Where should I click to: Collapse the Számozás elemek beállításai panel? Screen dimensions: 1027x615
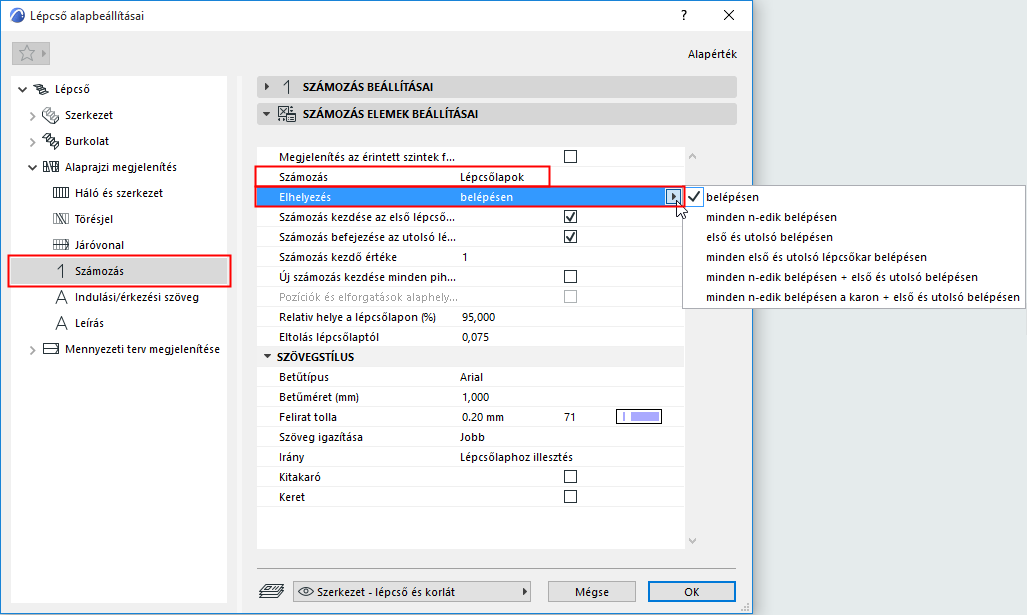click(267, 114)
